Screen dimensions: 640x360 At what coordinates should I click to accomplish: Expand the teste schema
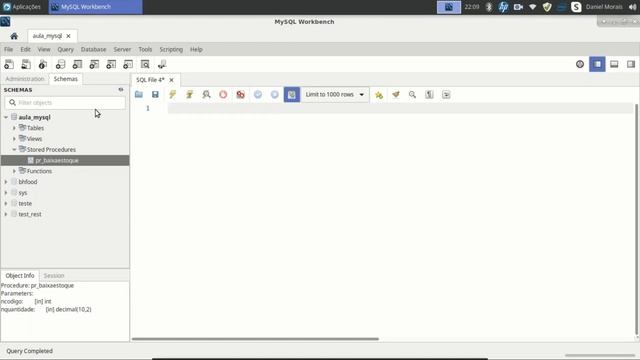(x=6, y=203)
